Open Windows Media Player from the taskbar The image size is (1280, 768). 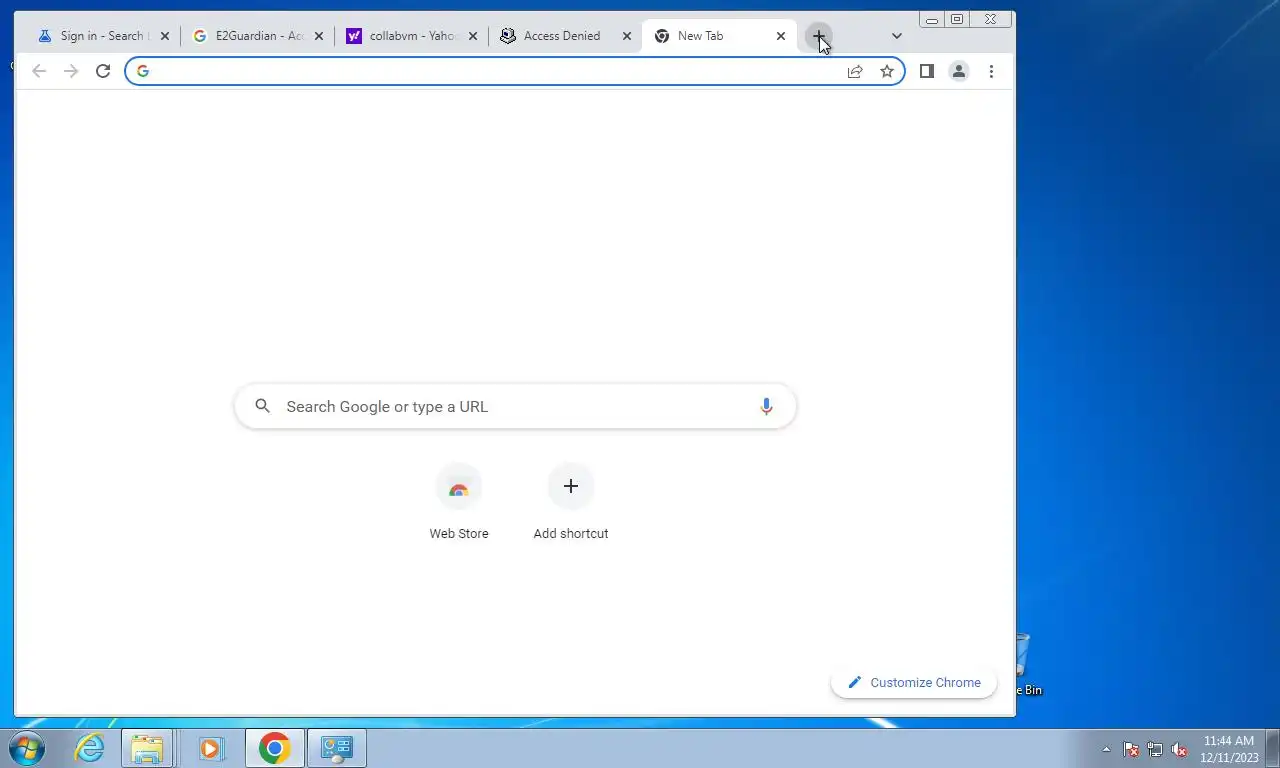pyautogui.click(x=210, y=748)
